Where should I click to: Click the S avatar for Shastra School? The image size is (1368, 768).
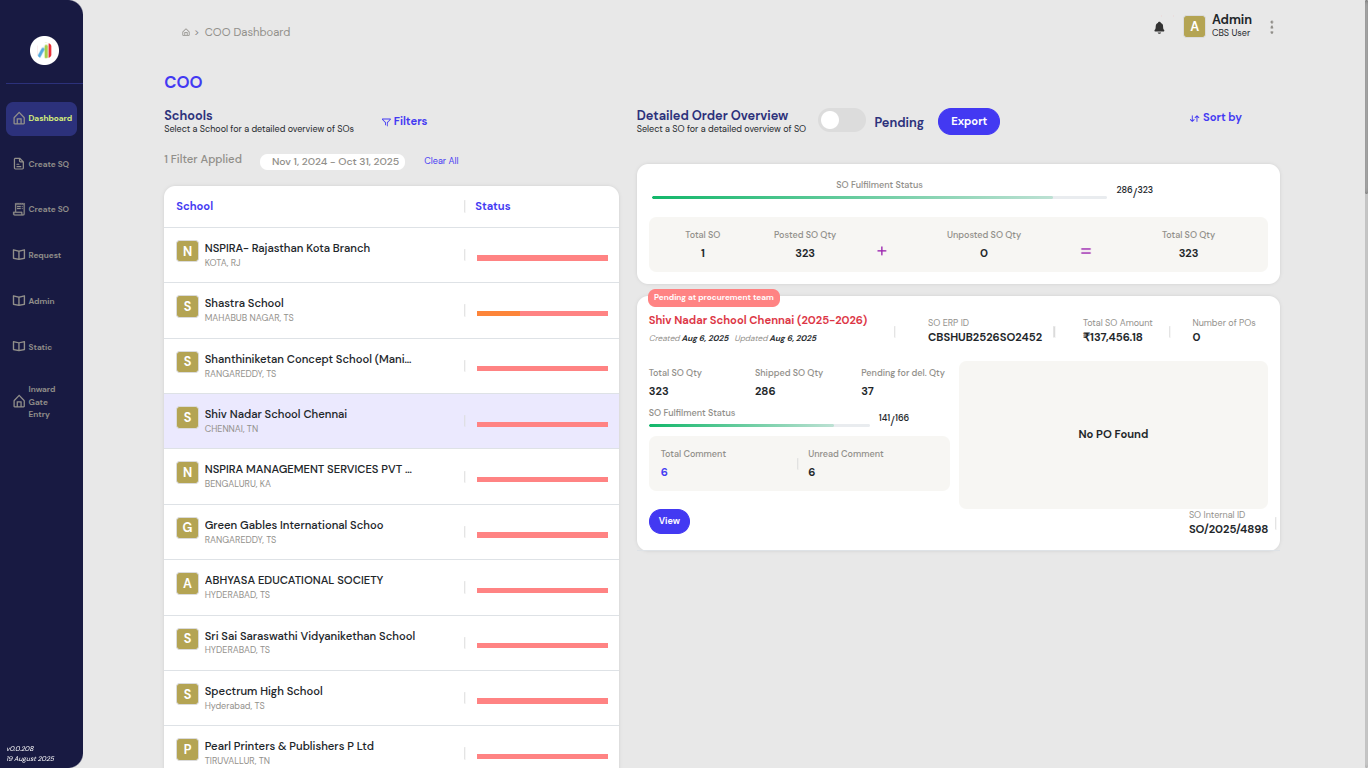pyautogui.click(x=187, y=306)
